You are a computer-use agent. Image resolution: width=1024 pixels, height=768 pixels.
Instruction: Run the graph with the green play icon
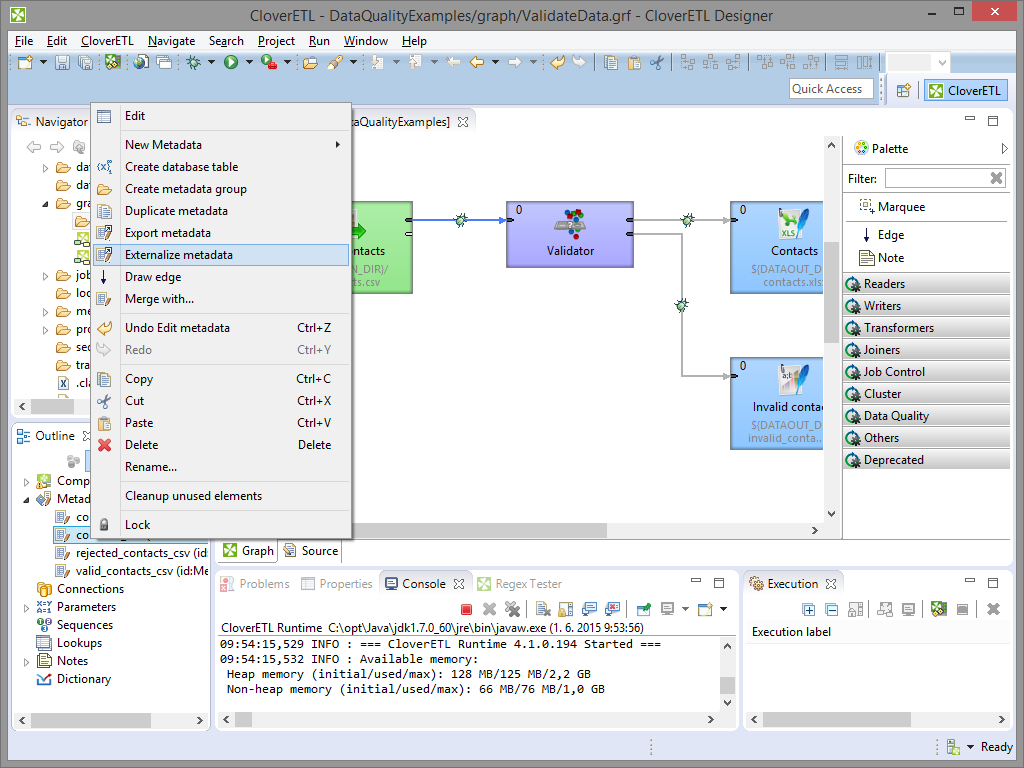(x=231, y=63)
